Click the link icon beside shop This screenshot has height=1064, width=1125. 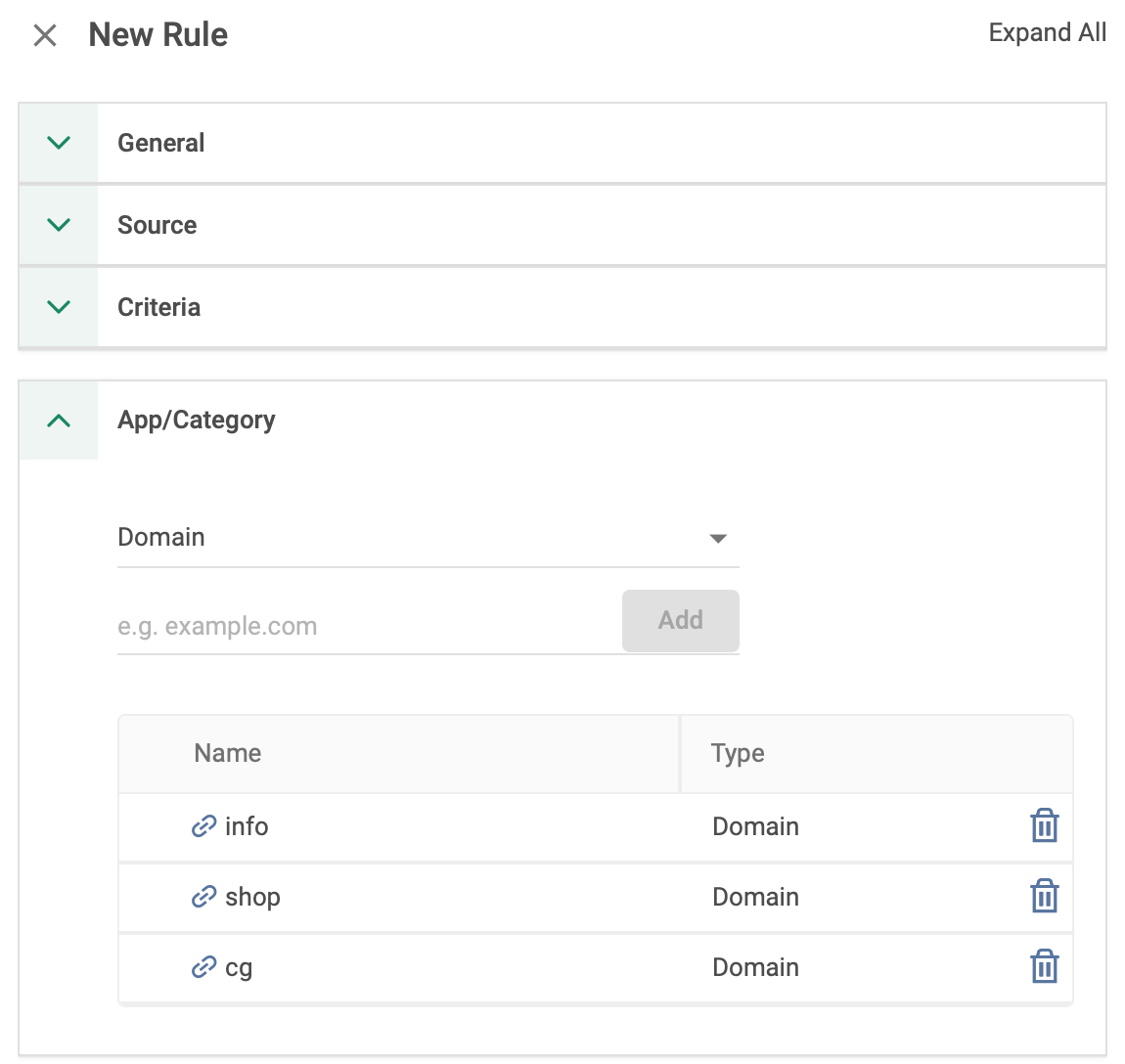pos(203,897)
